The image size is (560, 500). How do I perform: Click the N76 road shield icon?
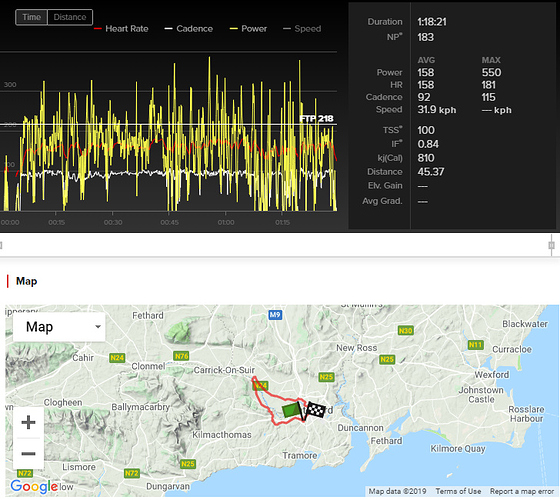point(181,356)
